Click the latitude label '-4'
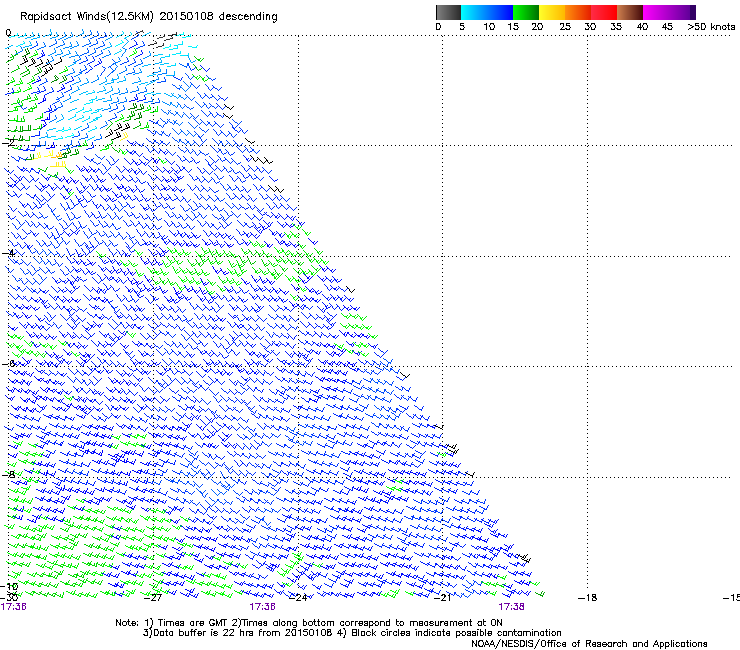Image resolution: width=740 pixels, height=650 pixels. pos(8,253)
